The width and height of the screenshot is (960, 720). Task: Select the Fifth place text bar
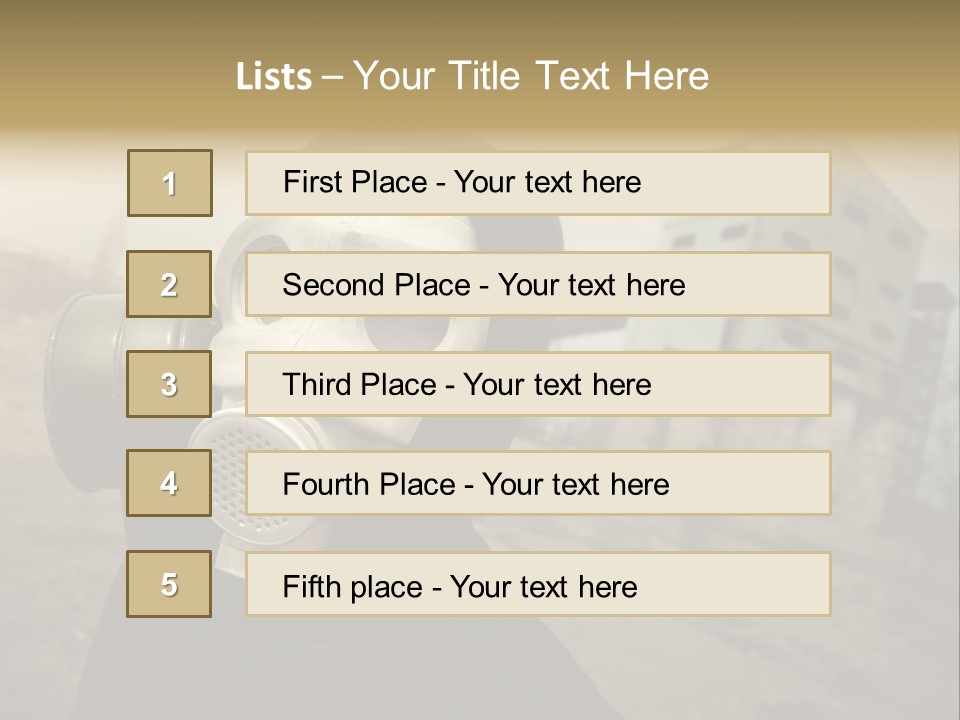(x=538, y=584)
